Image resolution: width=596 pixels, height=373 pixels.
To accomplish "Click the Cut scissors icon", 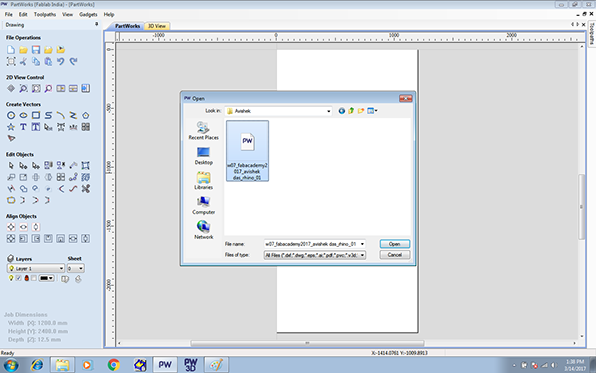I will [x=23, y=61].
